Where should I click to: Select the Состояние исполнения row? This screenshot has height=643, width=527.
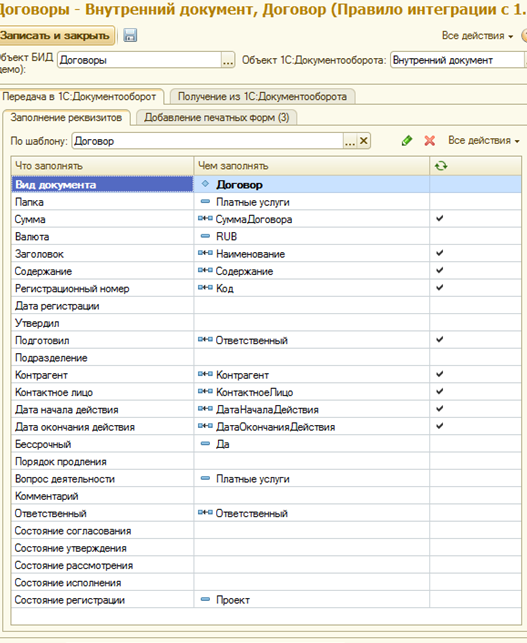tap(266, 582)
